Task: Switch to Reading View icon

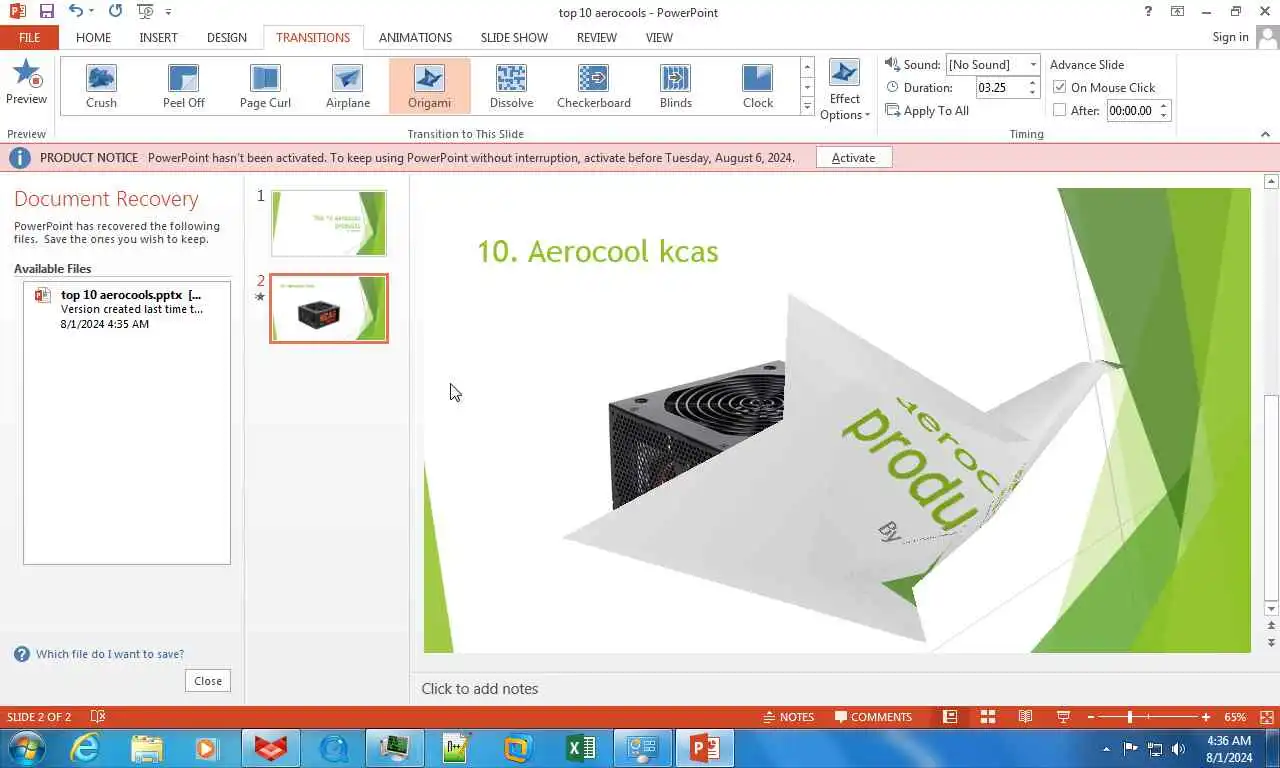Action: (1025, 717)
